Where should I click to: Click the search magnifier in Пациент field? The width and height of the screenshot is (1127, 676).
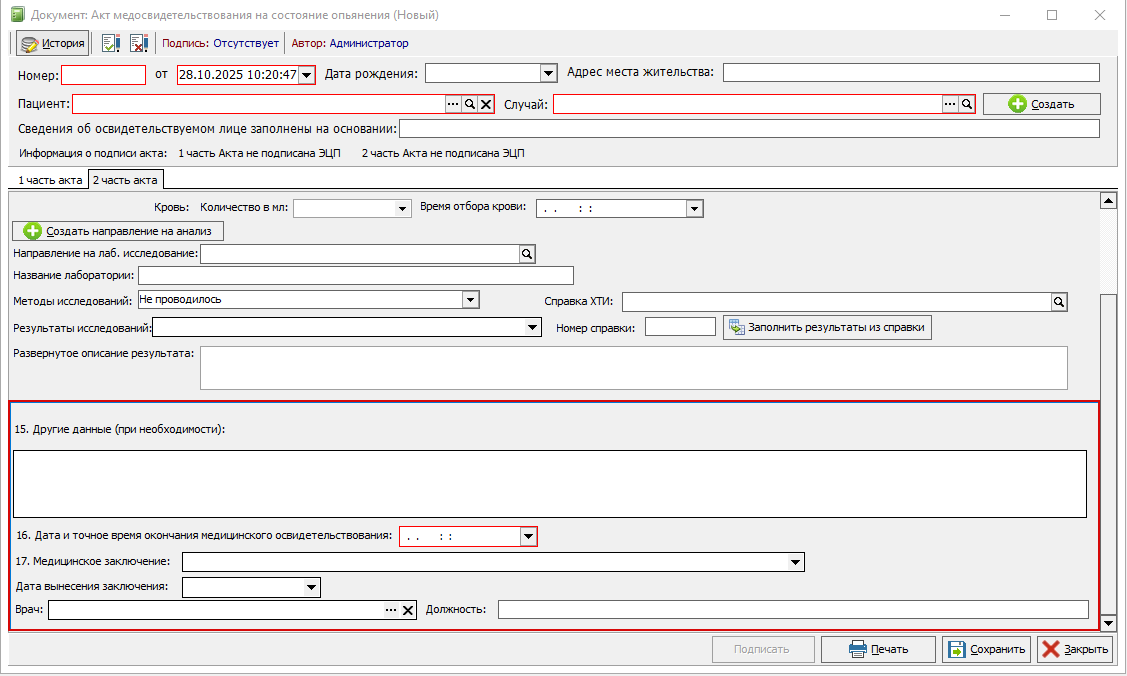click(469, 104)
